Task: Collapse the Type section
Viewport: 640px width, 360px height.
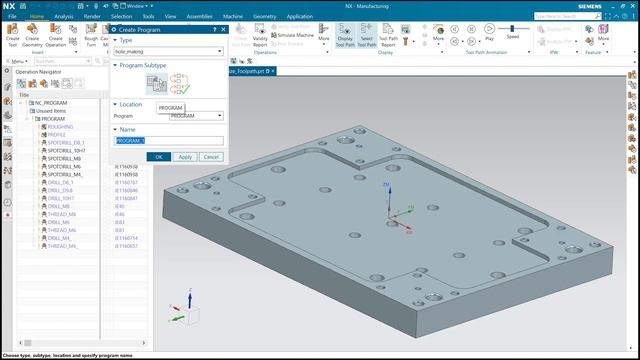Action: click(115, 40)
